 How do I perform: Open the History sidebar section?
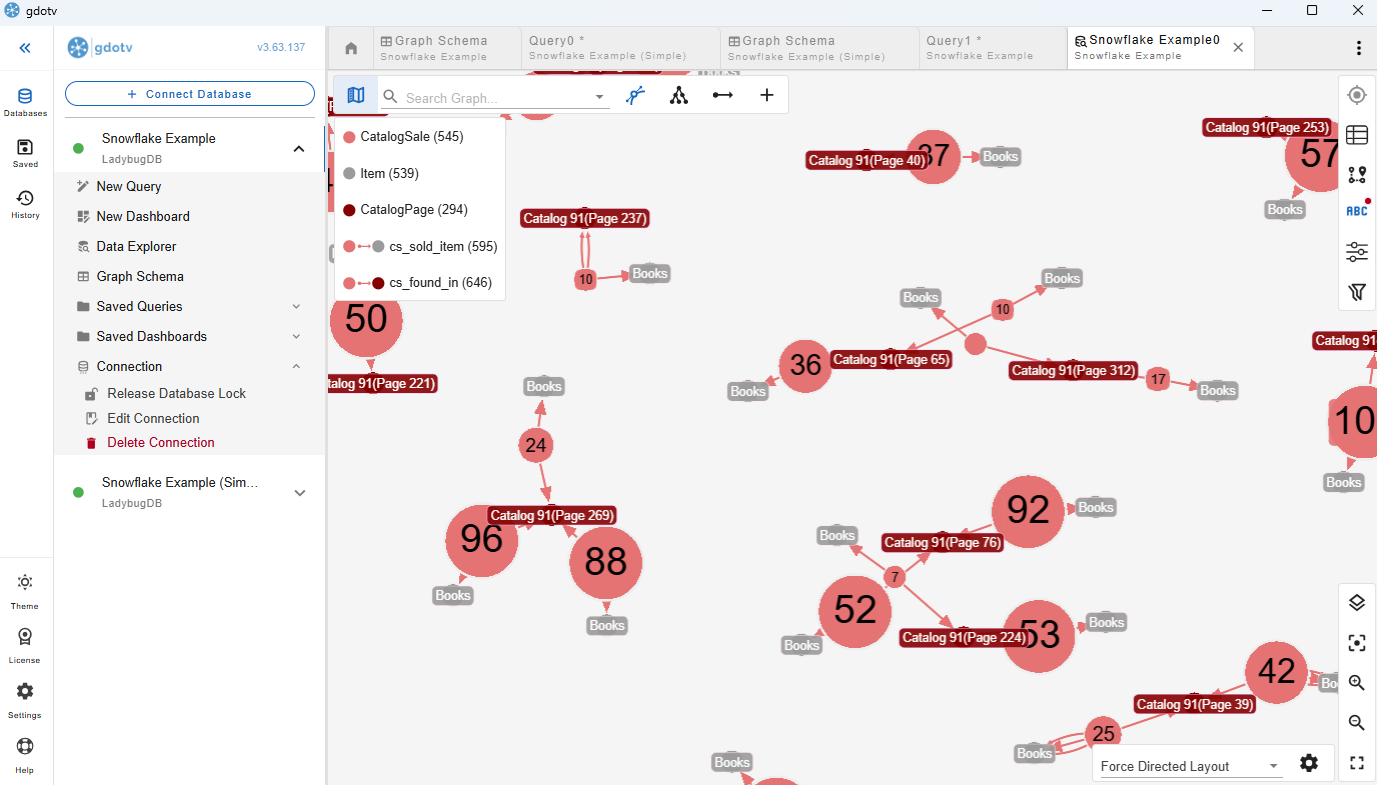tap(25, 204)
